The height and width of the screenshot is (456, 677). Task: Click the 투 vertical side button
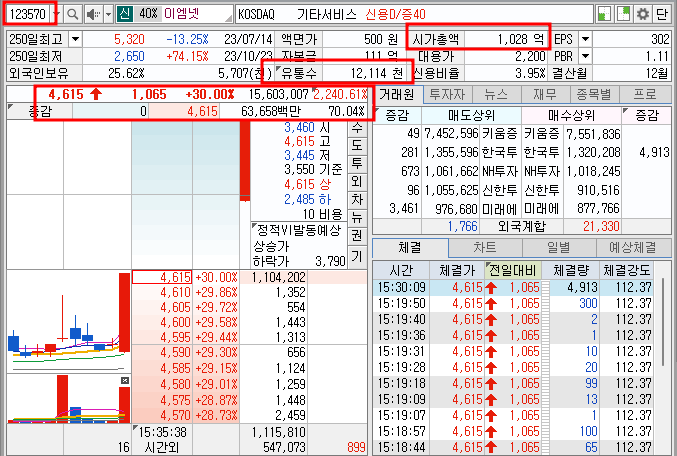[x=357, y=163]
